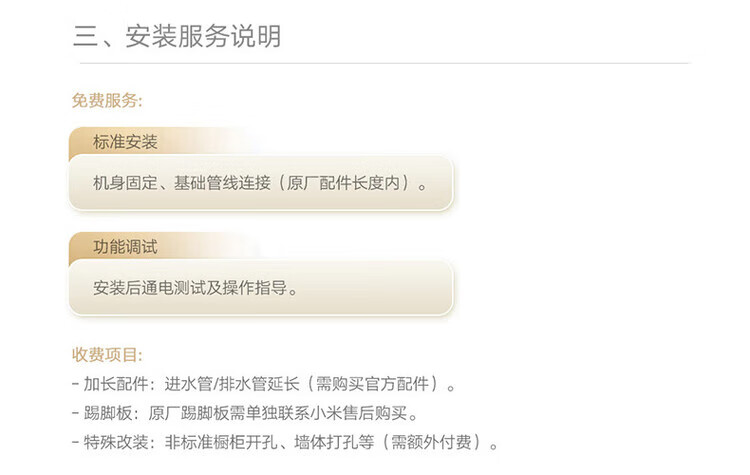Click the dash bullet before 加长配件

click(75, 384)
